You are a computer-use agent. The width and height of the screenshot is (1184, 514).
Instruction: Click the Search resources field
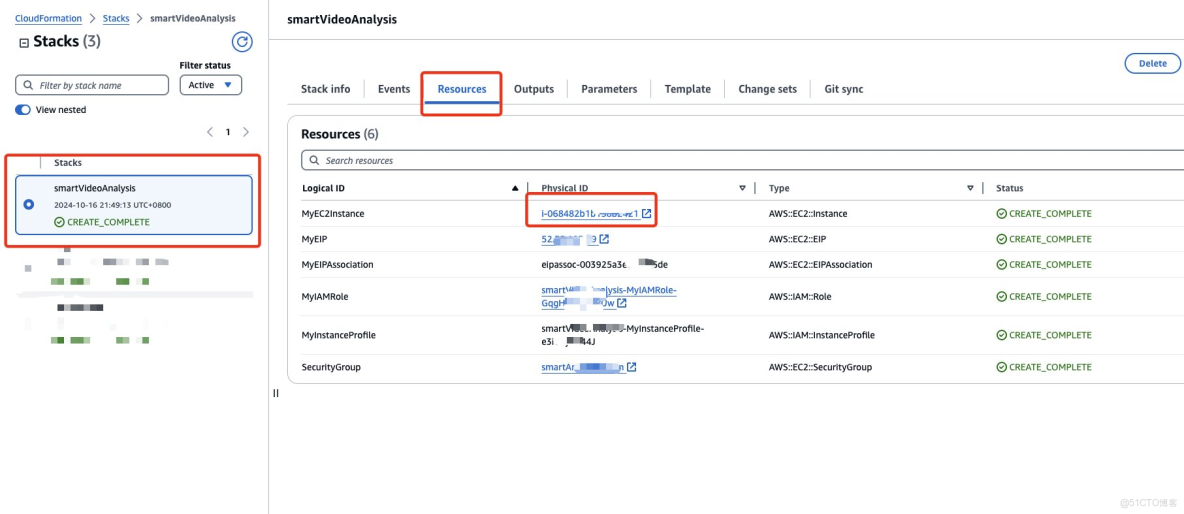(x=740, y=160)
